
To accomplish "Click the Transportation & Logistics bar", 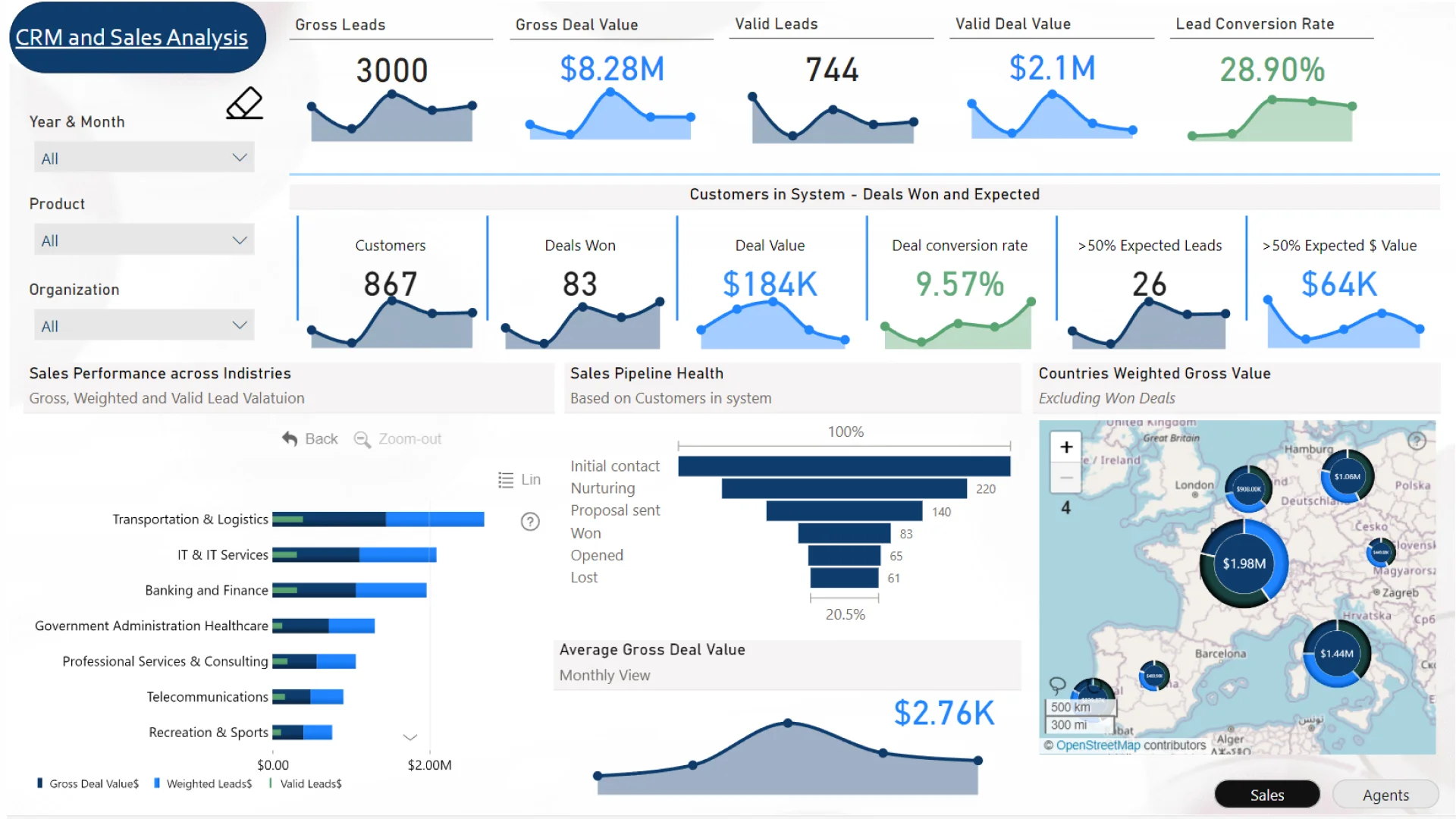I will (x=378, y=519).
